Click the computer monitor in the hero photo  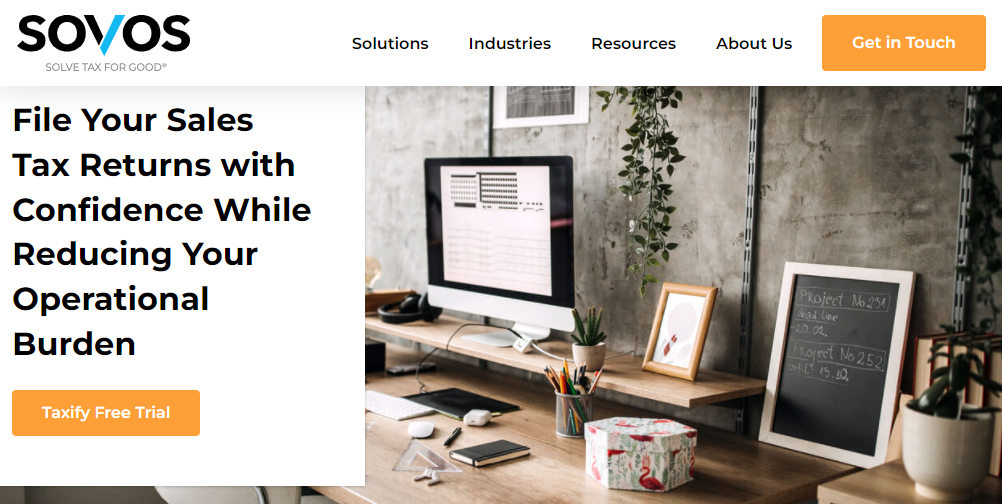point(500,249)
